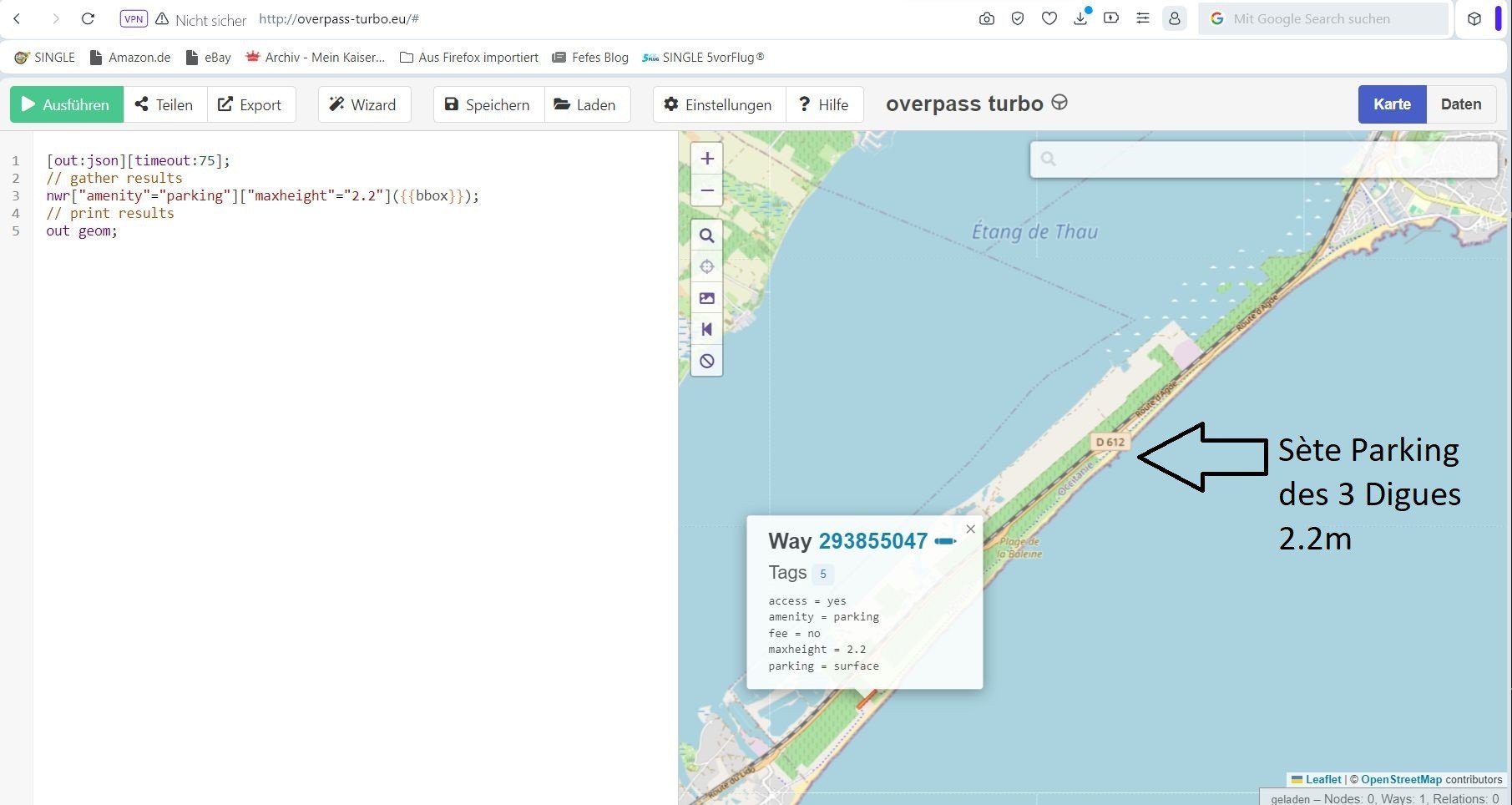Open browser downloads icon

[x=1080, y=18]
